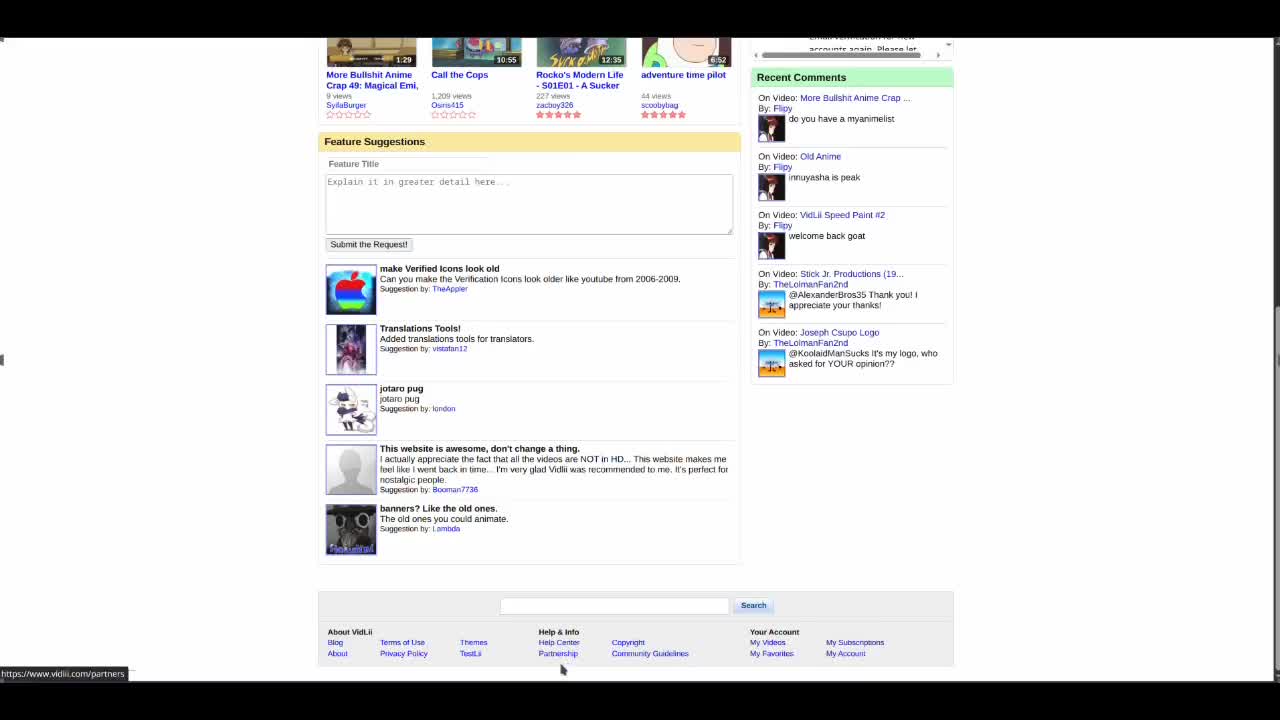Click the suggestion details text area

point(528,204)
